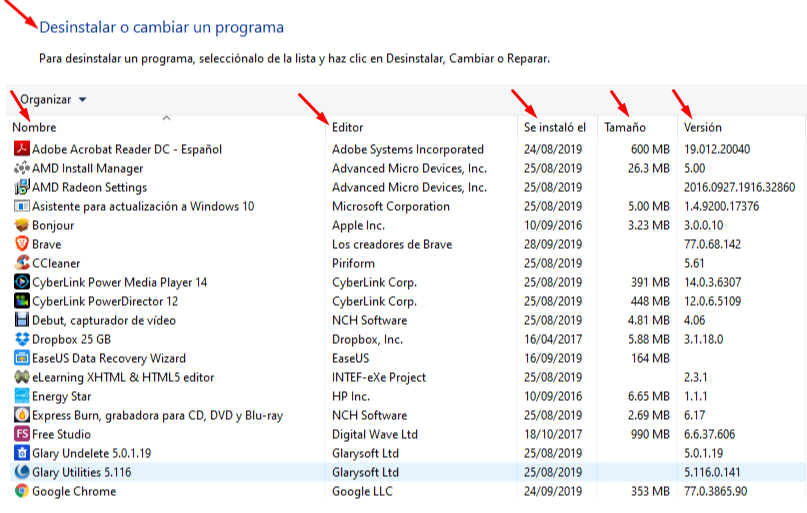The width and height of the screenshot is (807, 513).
Task: Click the 990 MB size value
Action: point(650,434)
